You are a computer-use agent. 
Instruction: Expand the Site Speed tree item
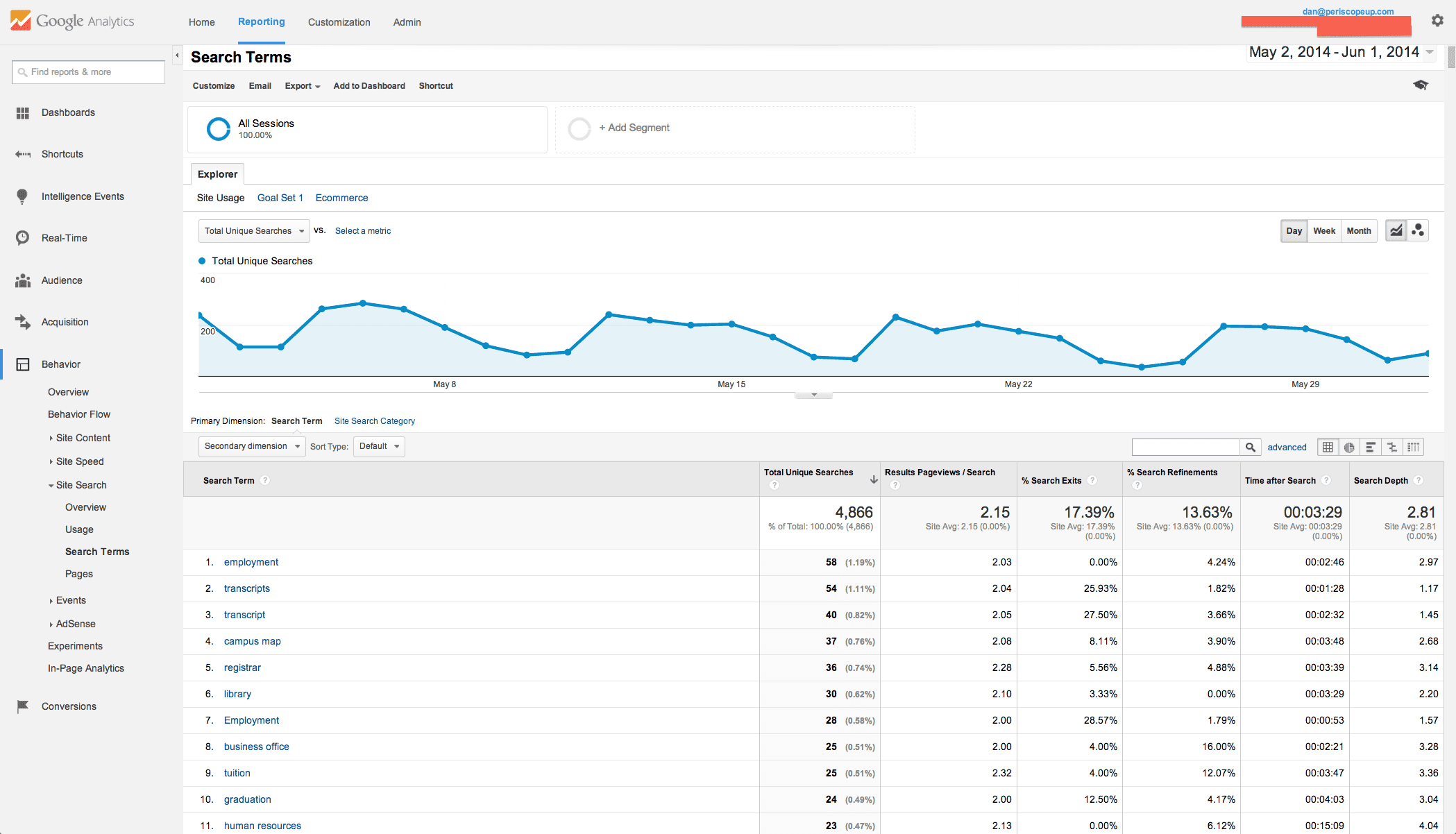[x=51, y=461]
